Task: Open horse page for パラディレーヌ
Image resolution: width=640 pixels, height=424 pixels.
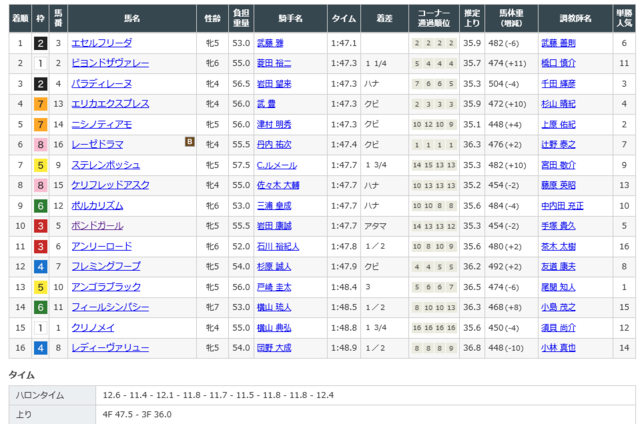Action: coord(99,84)
